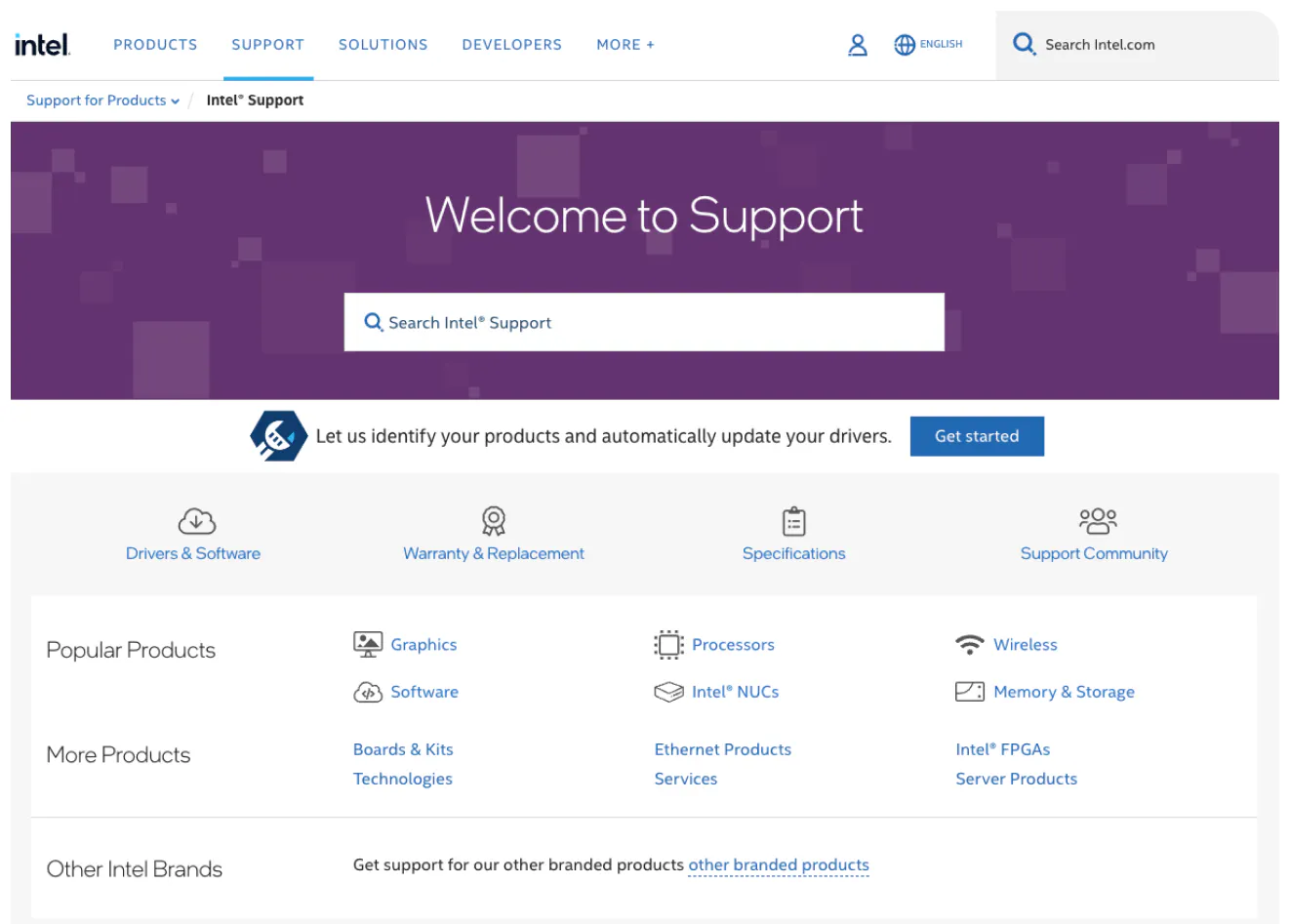
Task: Click the Intel.com search magnifier icon
Action: (1024, 44)
